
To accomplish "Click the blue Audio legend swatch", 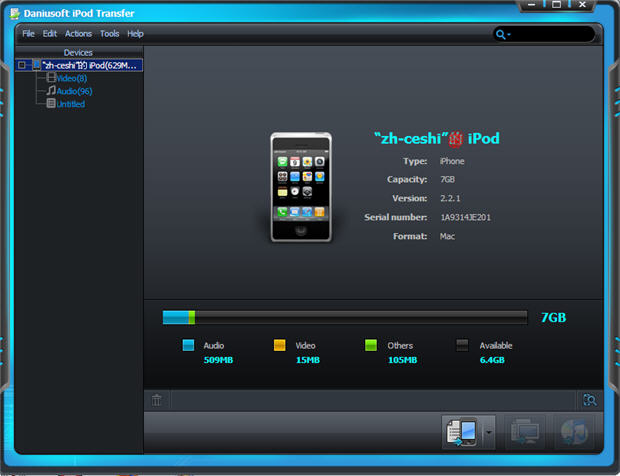I will pos(188,345).
